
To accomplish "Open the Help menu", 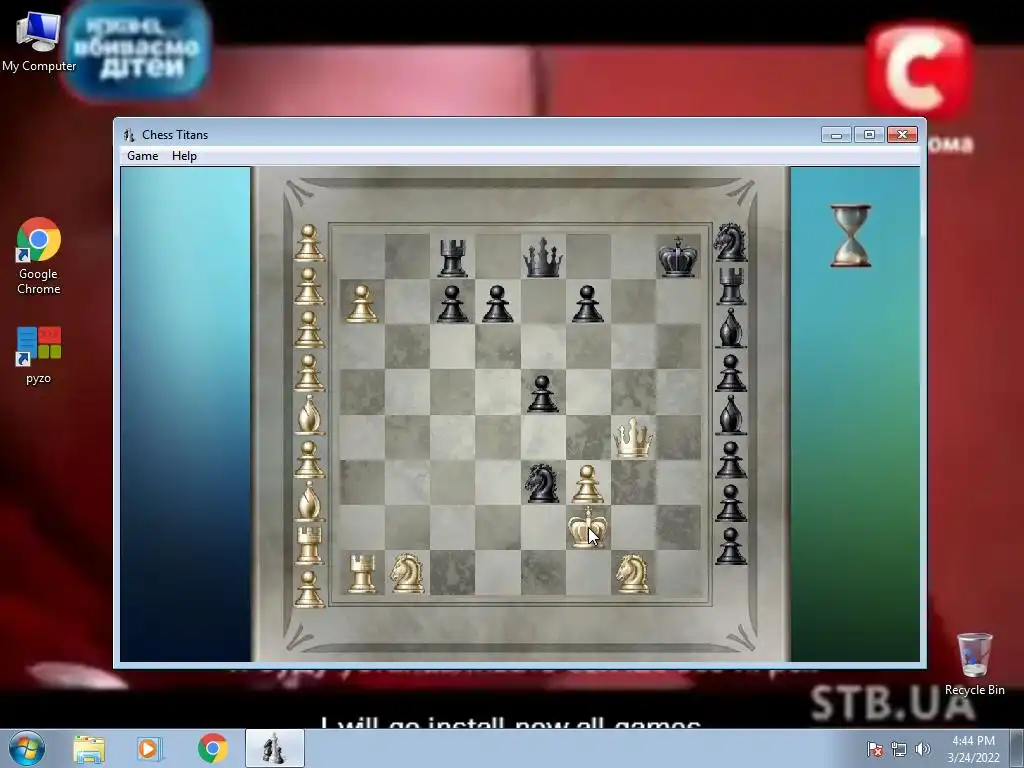I will click(184, 156).
